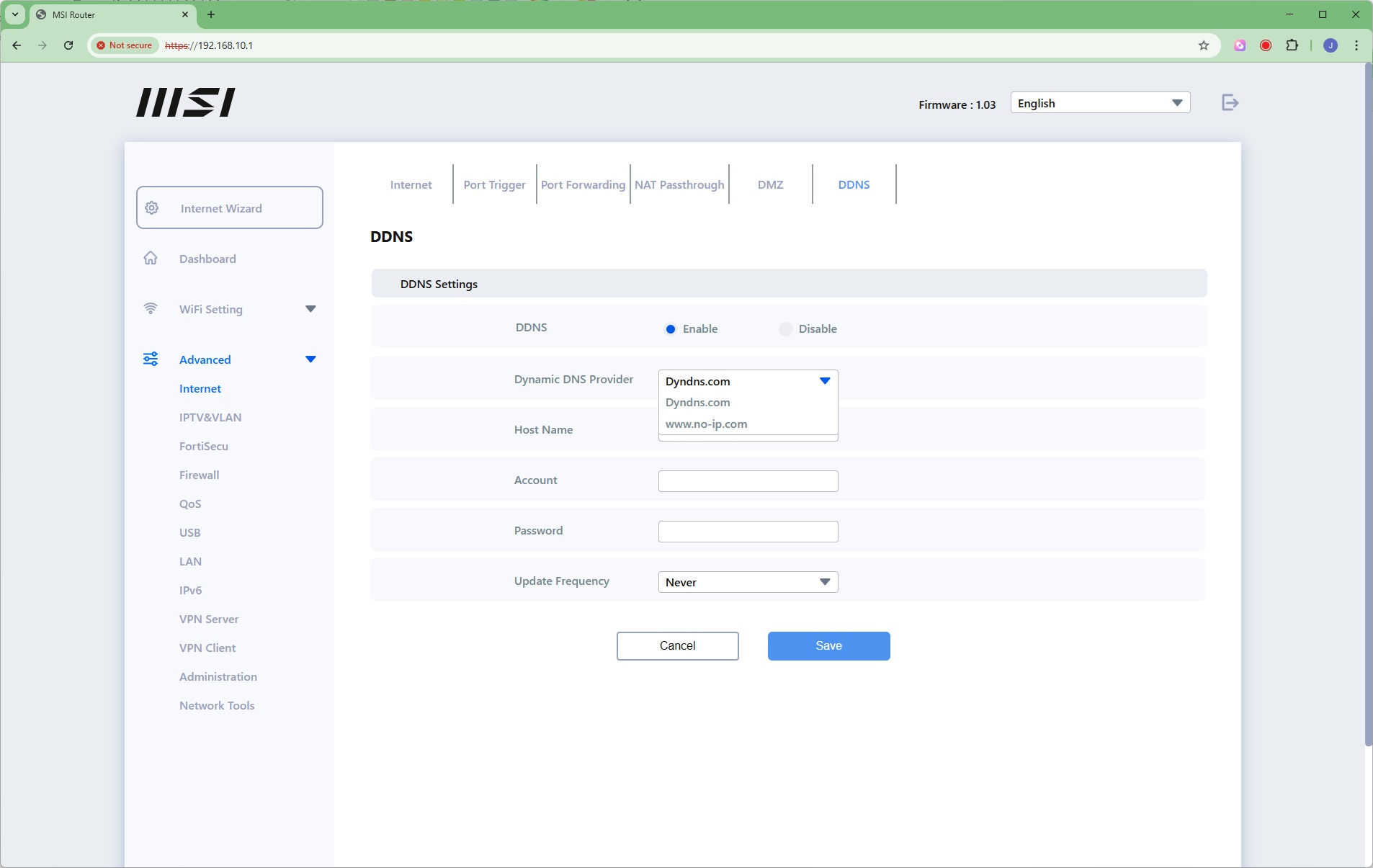Image resolution: width=1373 pixels, height=868 pixels.
Task: Click the Dashboard home icon
Action: (151, 259)
